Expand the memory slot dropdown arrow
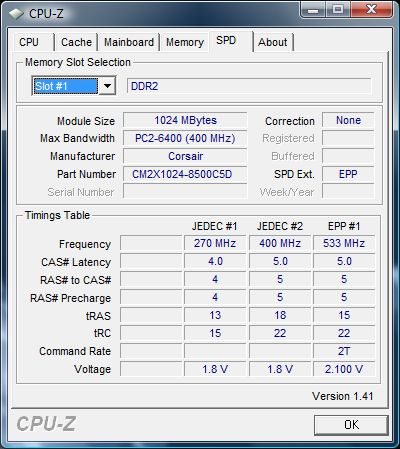Viewport: 400px width, 449px height. [107, 86]
